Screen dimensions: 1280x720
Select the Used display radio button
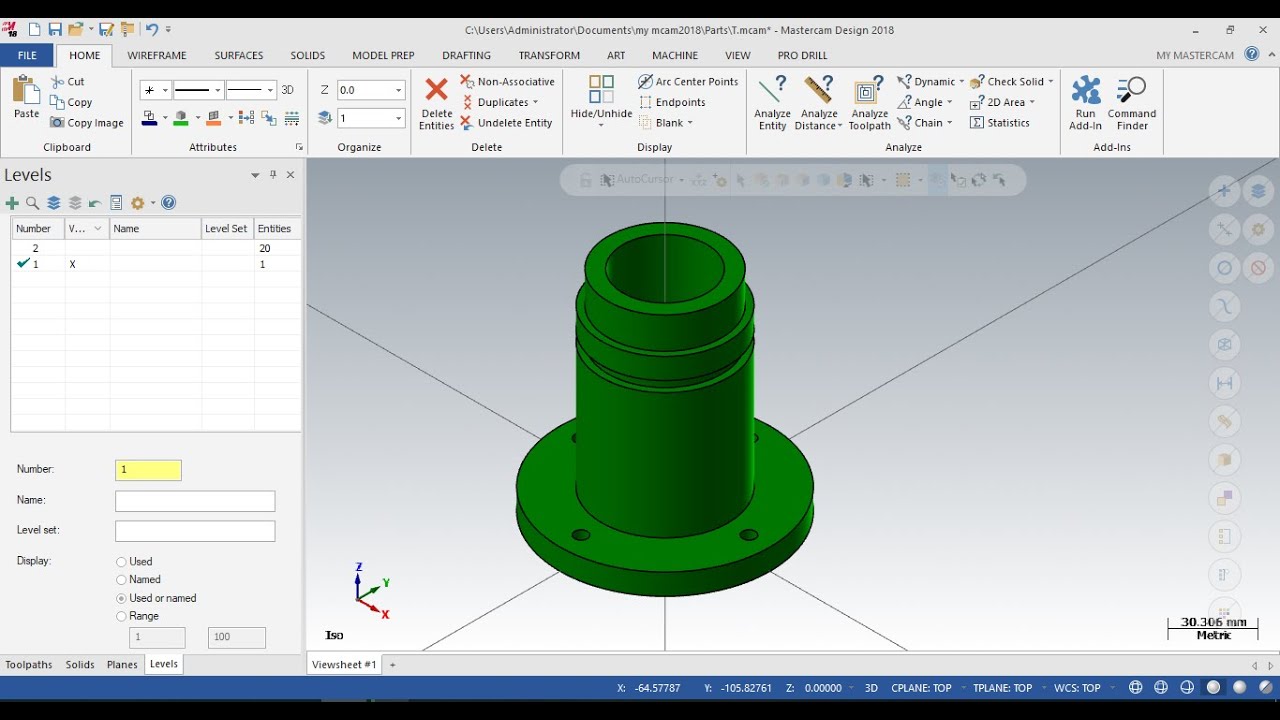121,562
